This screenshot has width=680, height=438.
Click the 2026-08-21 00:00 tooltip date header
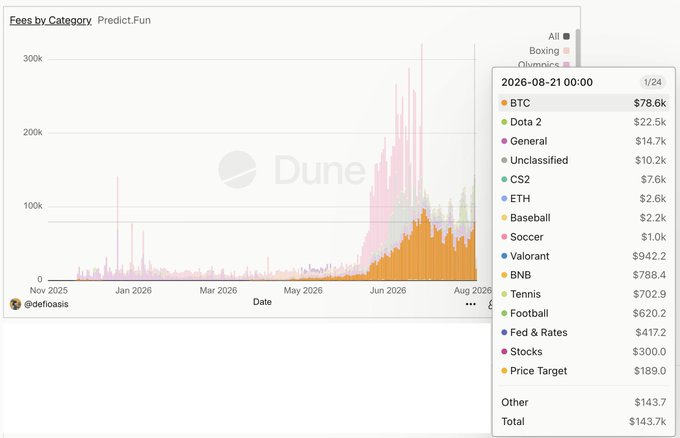coord(547,82)
